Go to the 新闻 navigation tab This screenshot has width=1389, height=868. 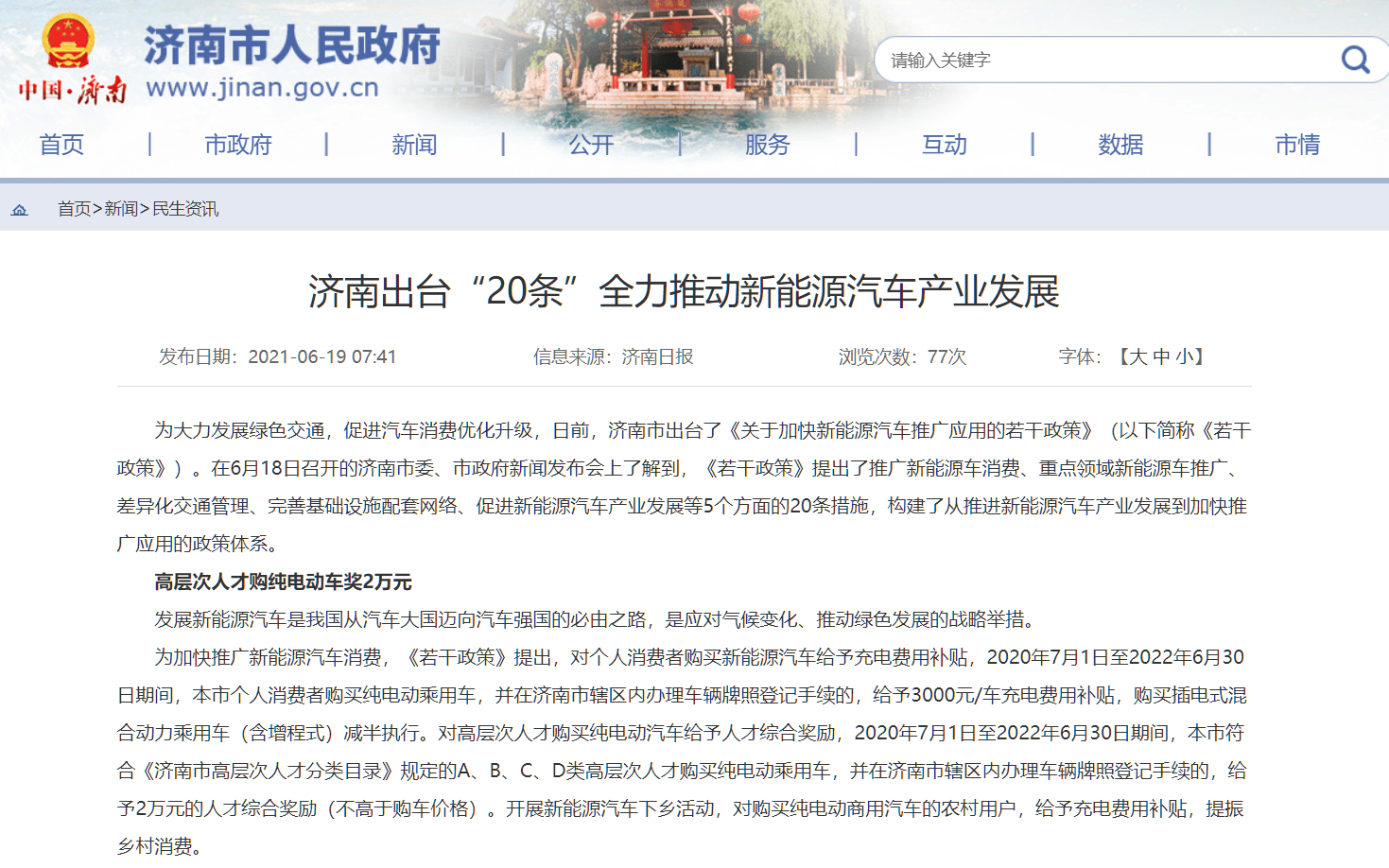pyautogui.click(x=414, y=145)
